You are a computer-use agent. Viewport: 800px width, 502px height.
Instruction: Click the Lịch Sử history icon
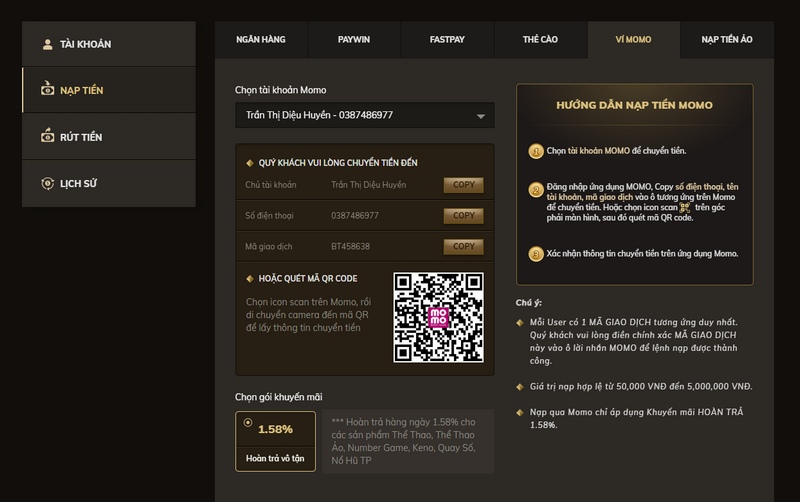tap(47, 184)
